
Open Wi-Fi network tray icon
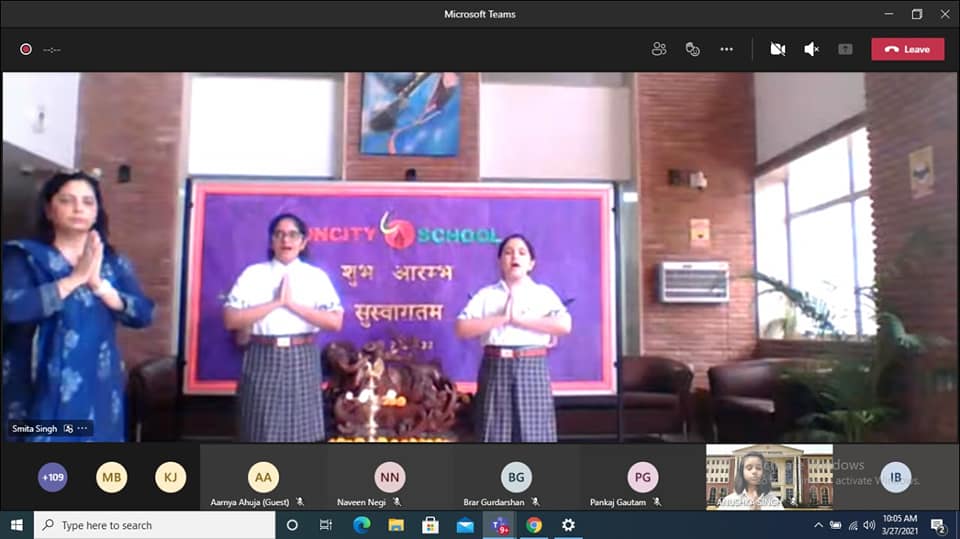(x=853, y=525)
